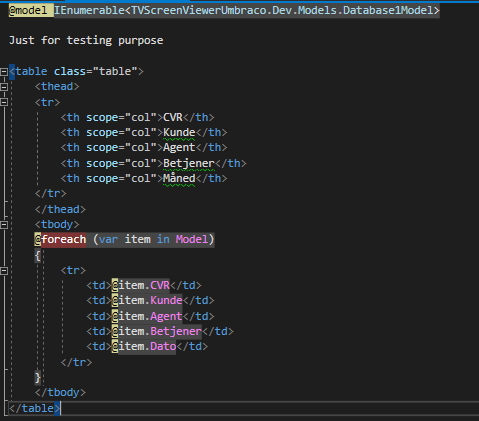
Task: Click the opening brace below foreach
Action: [x=38, y=256]
